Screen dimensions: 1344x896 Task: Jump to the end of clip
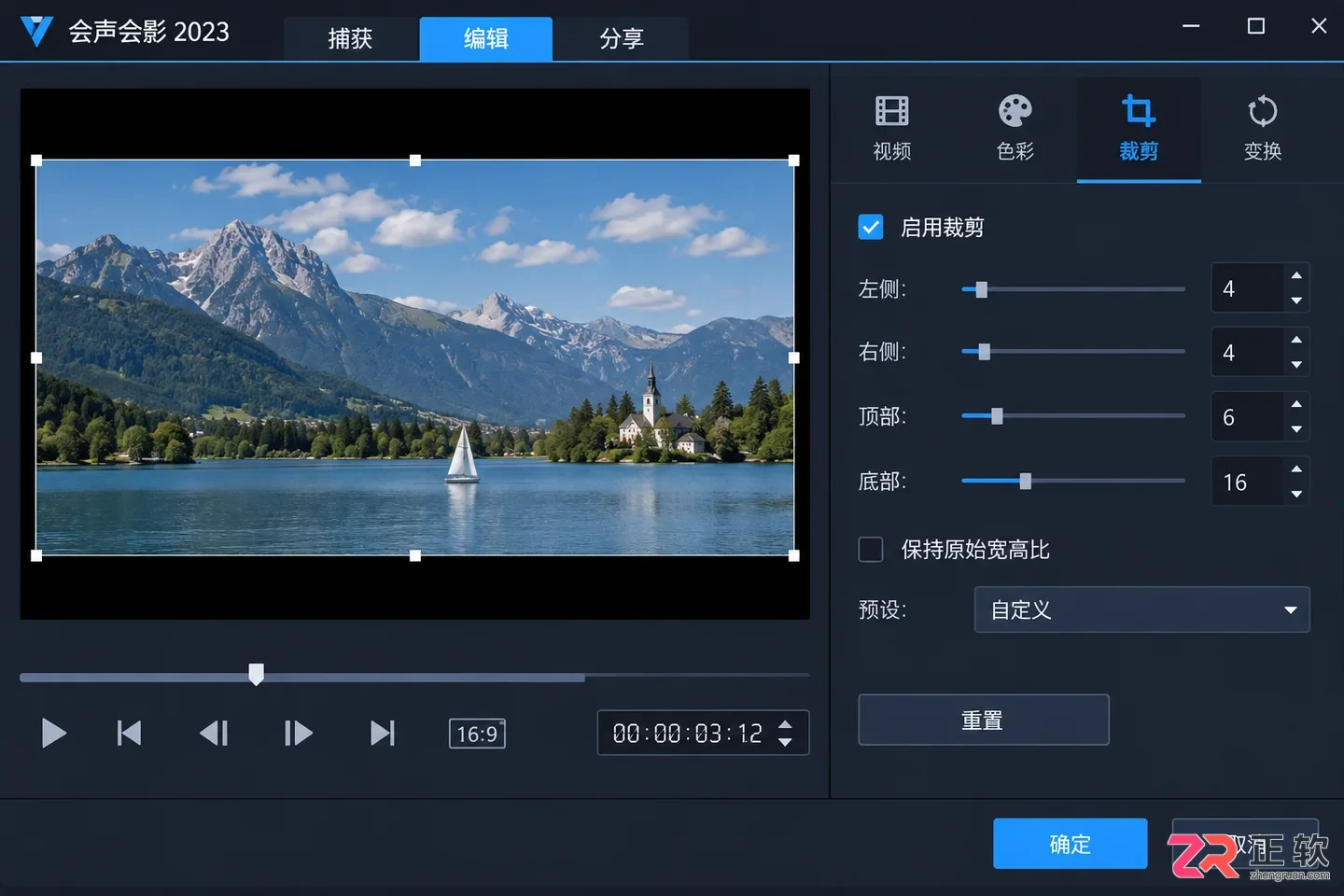(383, 734)
